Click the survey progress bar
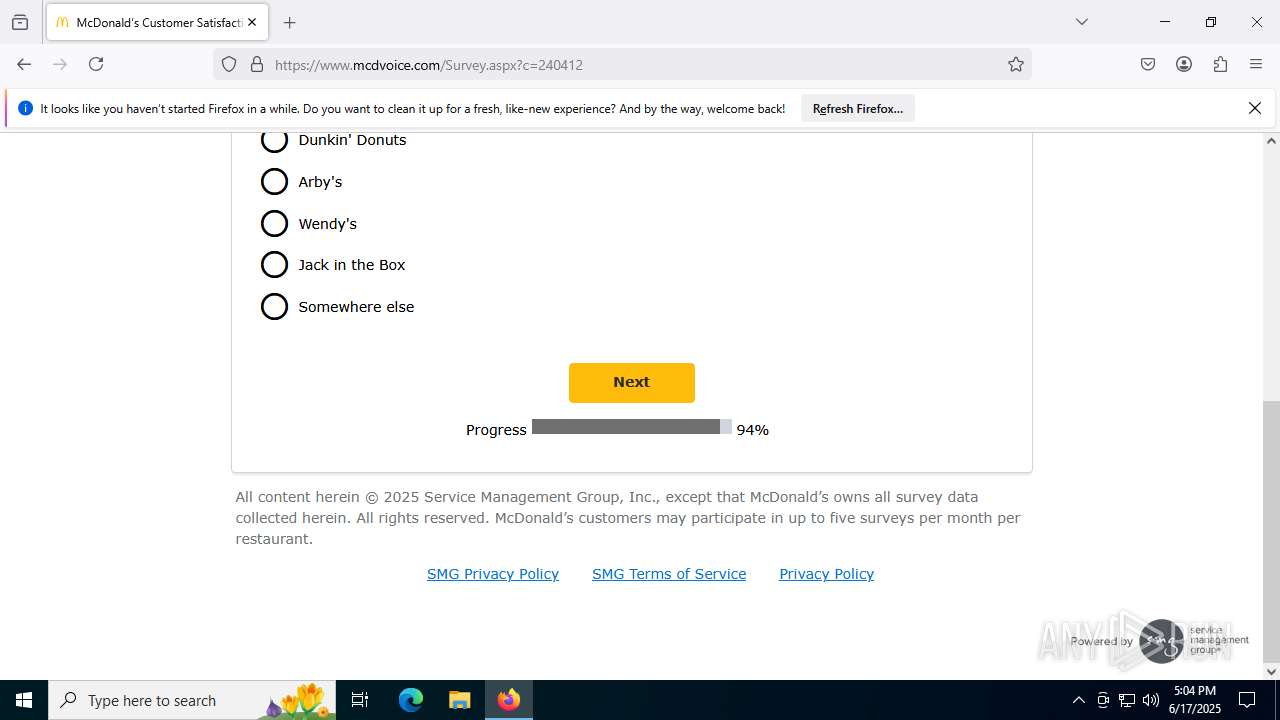Image resolution: width=1280 pixels, height=720 pixels. [632, 427]
